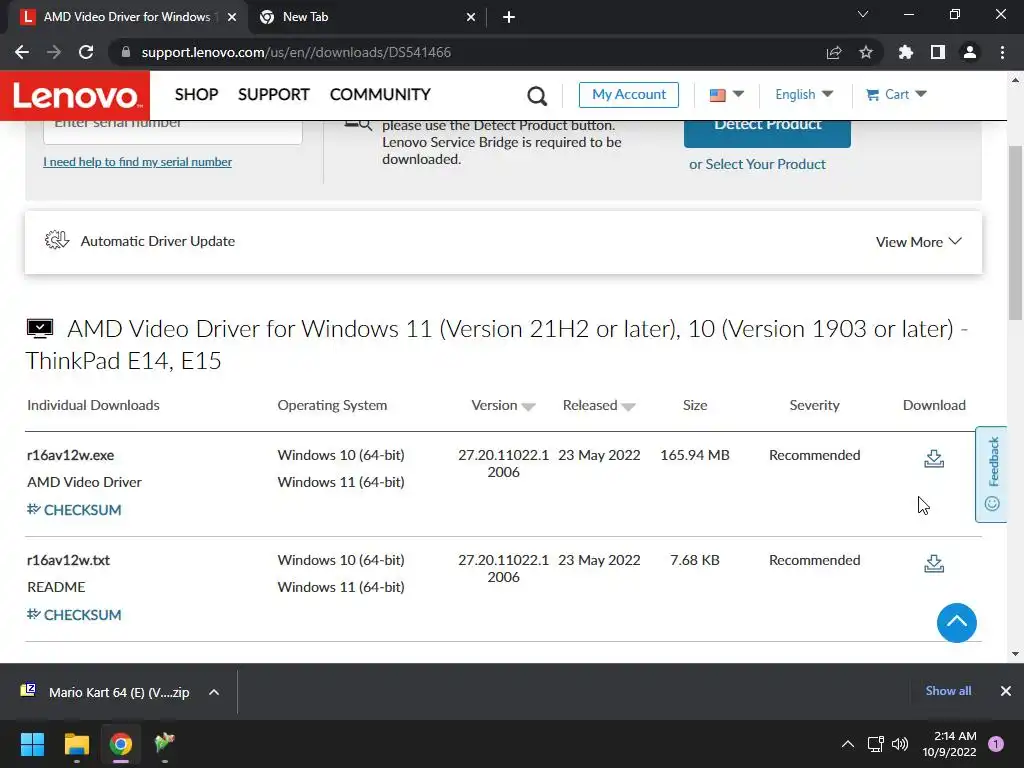View CHECKSUM for r16av12w.exe
This screenshot has height=768, width=1024.
[74, 510]
